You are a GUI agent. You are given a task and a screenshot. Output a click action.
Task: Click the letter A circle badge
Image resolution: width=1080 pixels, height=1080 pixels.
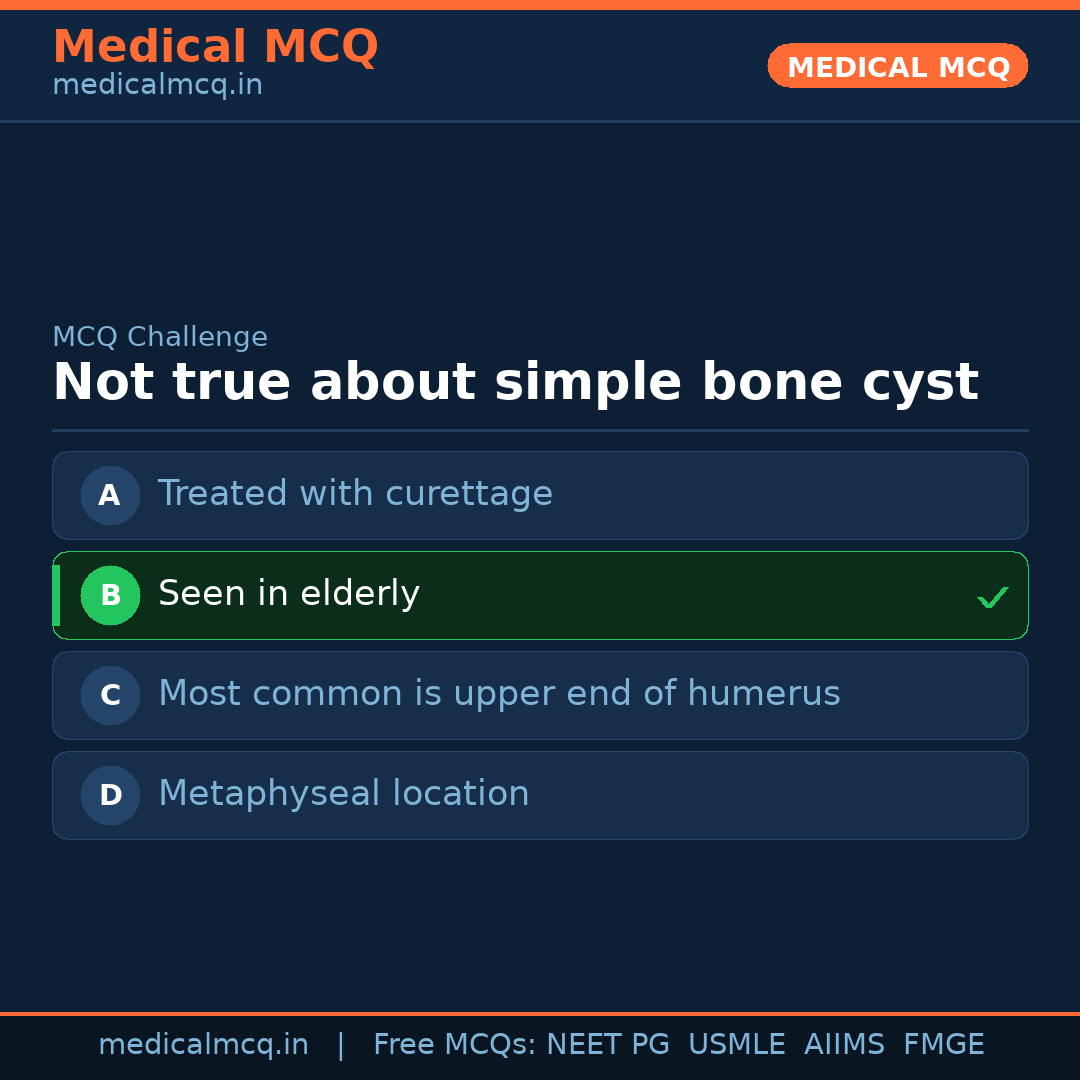click(x=110, y=495)
